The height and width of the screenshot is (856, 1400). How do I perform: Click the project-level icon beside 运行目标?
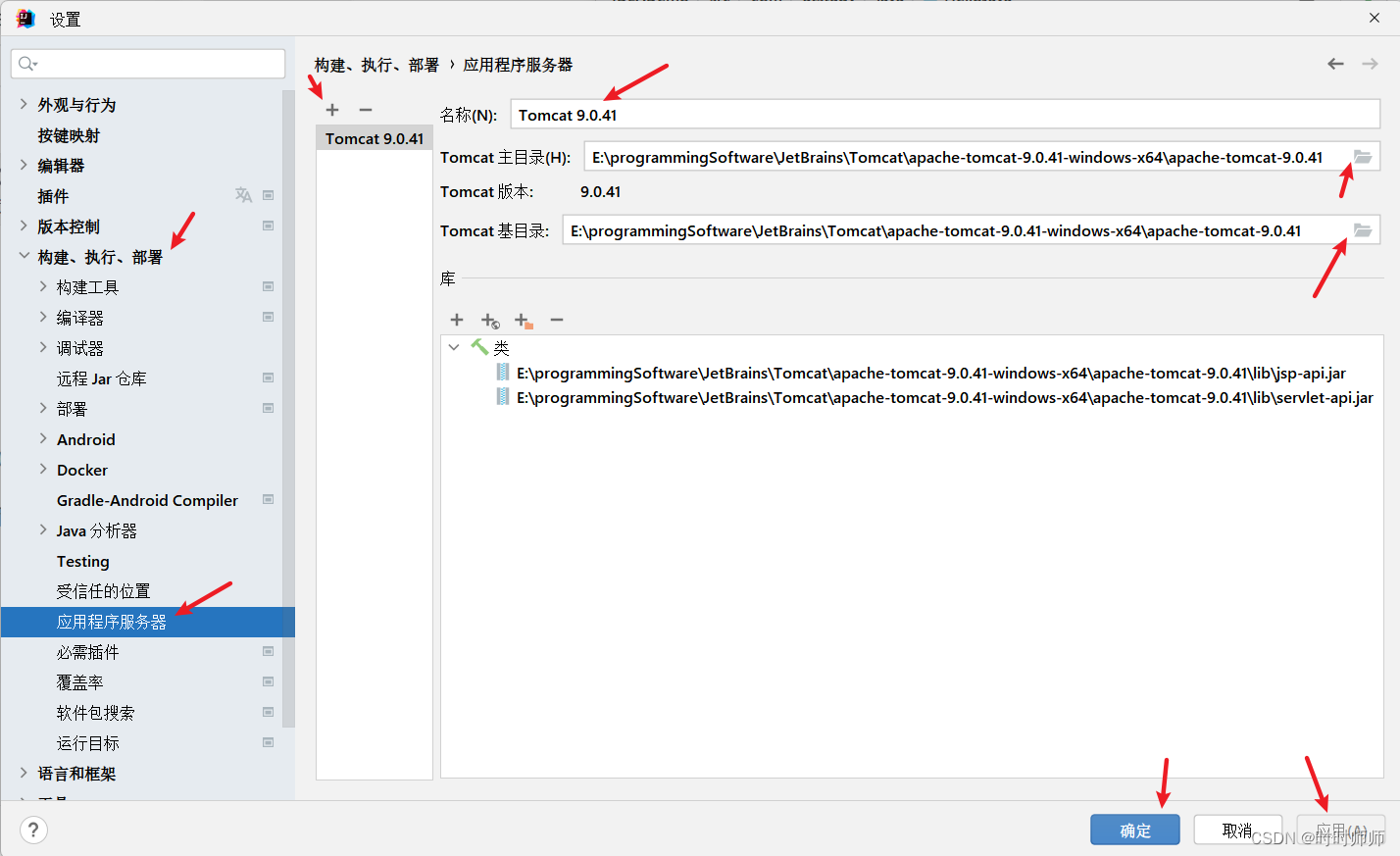click(x=268, y=742)
